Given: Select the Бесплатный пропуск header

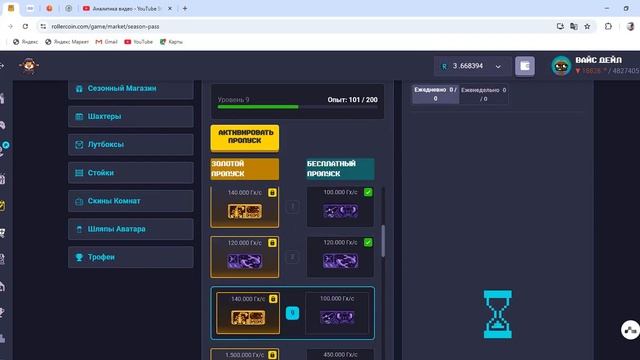Looking at the screenshot, I should [340, 169].
